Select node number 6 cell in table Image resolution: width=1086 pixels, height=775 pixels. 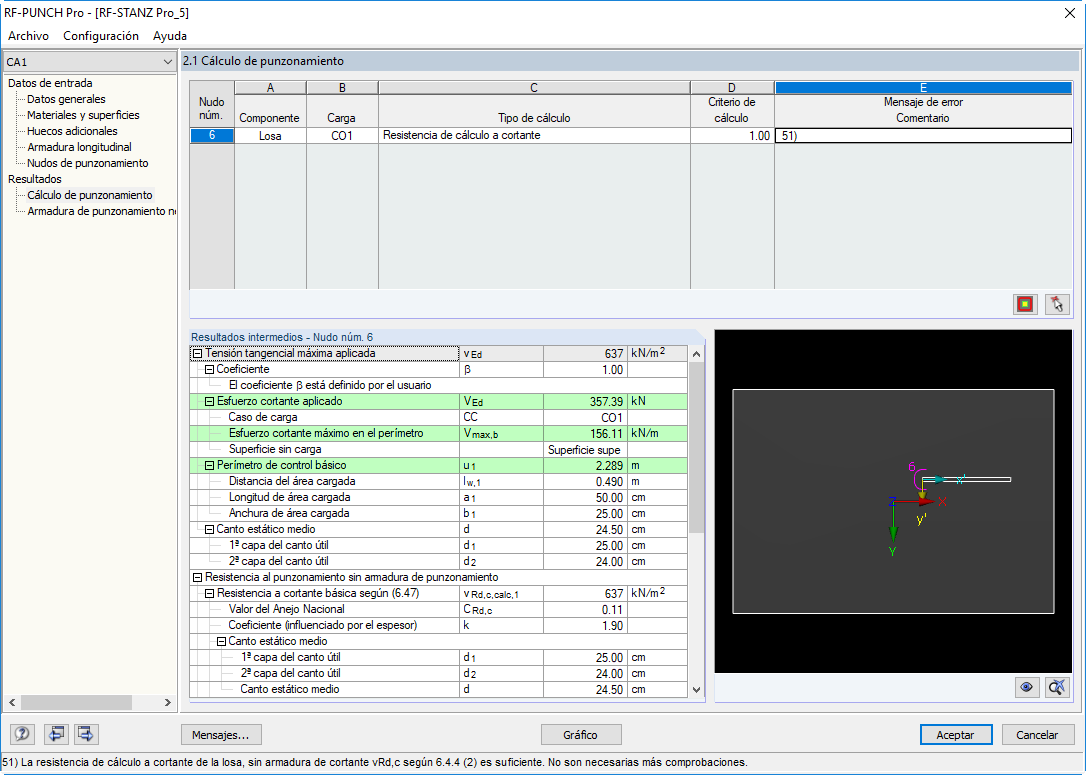point(212,136)
